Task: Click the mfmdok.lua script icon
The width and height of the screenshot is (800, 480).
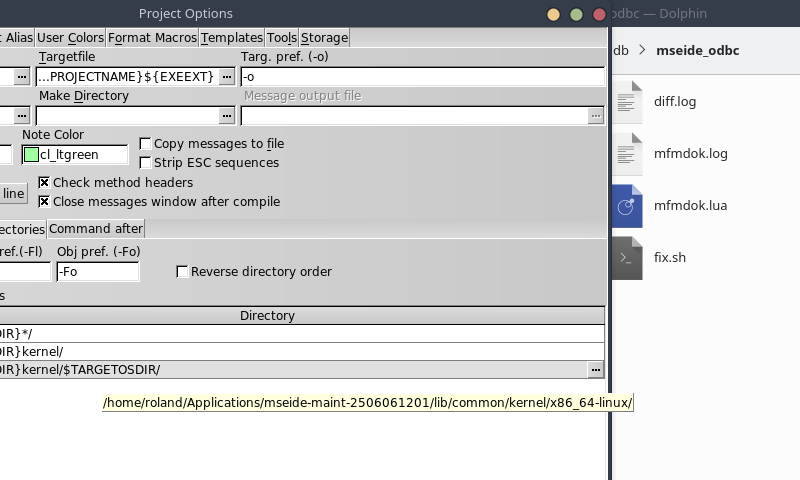Action: point(628,206)
